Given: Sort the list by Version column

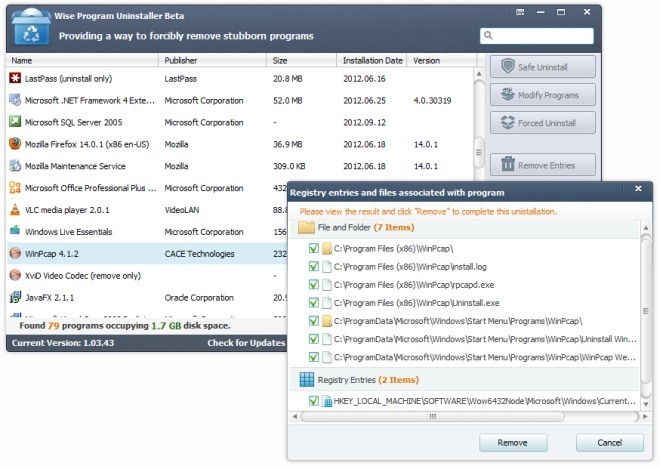Looking at the screenshot, I should pos(442,60).
